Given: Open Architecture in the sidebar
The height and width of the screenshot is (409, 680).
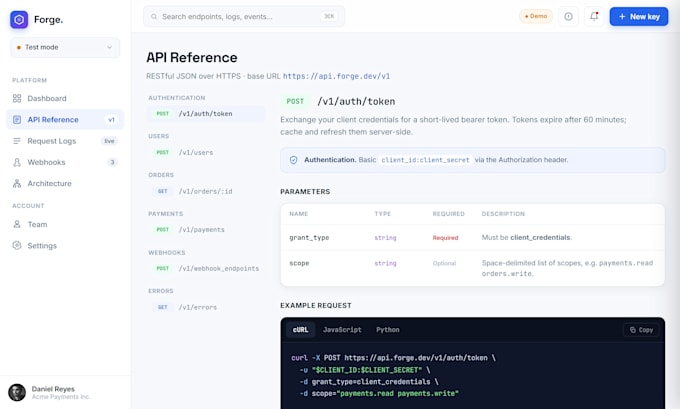Looking at the screenshot, I should (x=65, y=183).
